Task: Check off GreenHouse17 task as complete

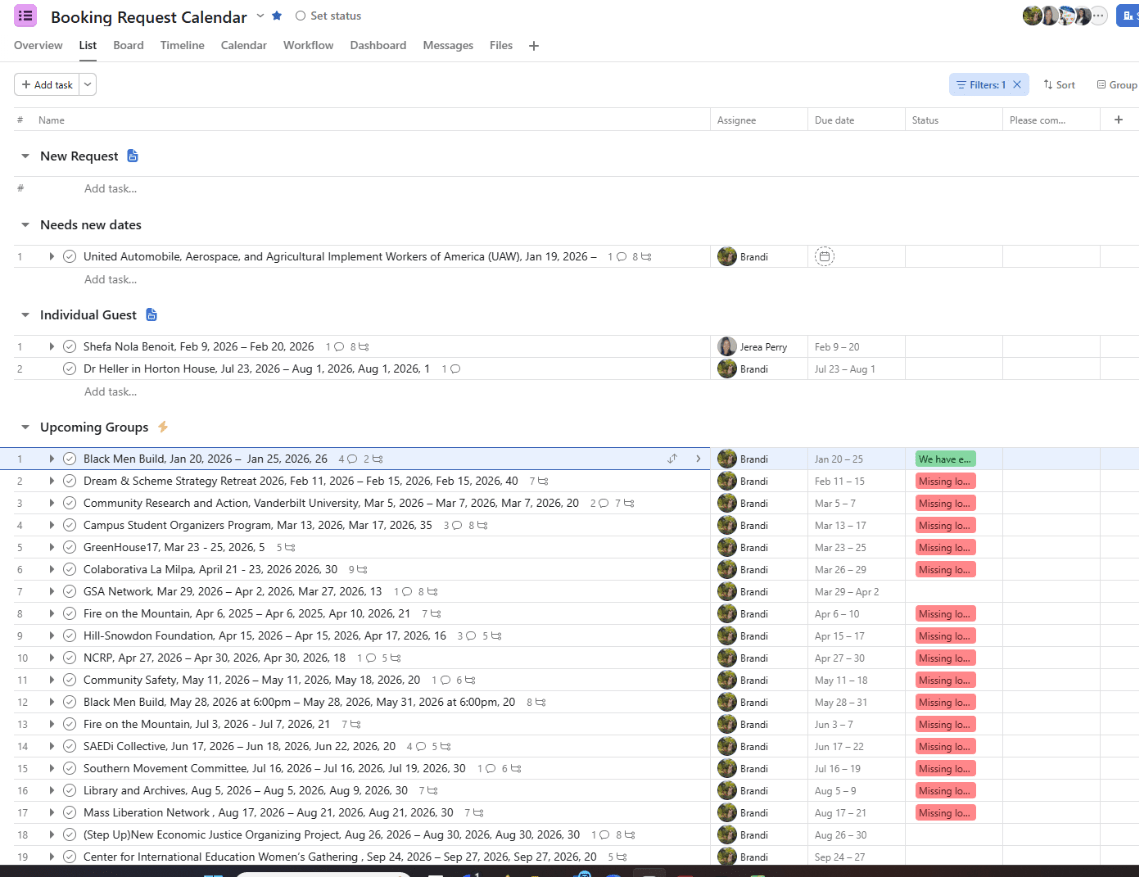Action: click(x=69, y=547)
